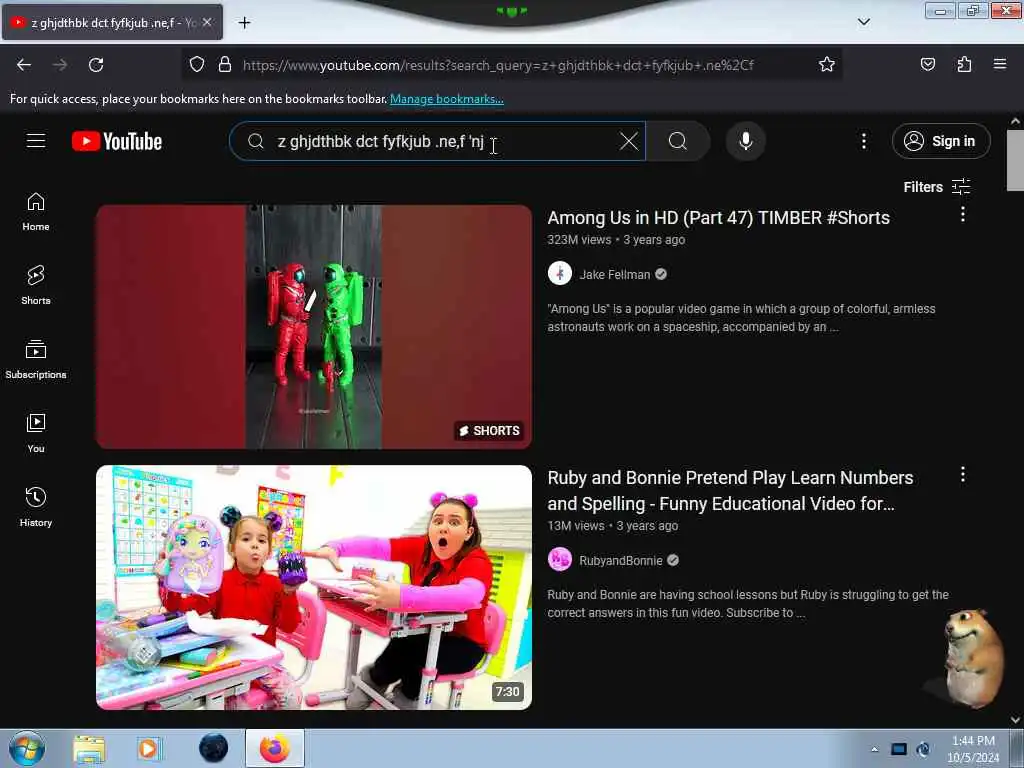
Task: Click RubyandBonnie channel avatar
Action: (560, 560)
